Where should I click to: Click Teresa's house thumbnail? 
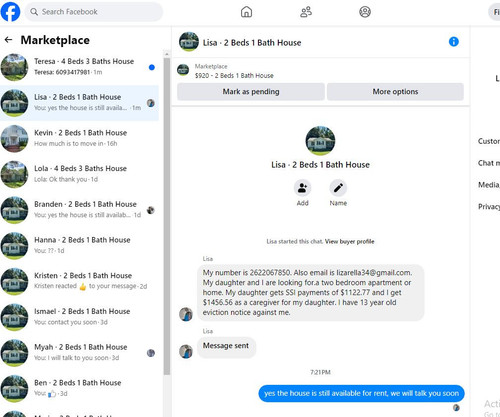(14, 67)
